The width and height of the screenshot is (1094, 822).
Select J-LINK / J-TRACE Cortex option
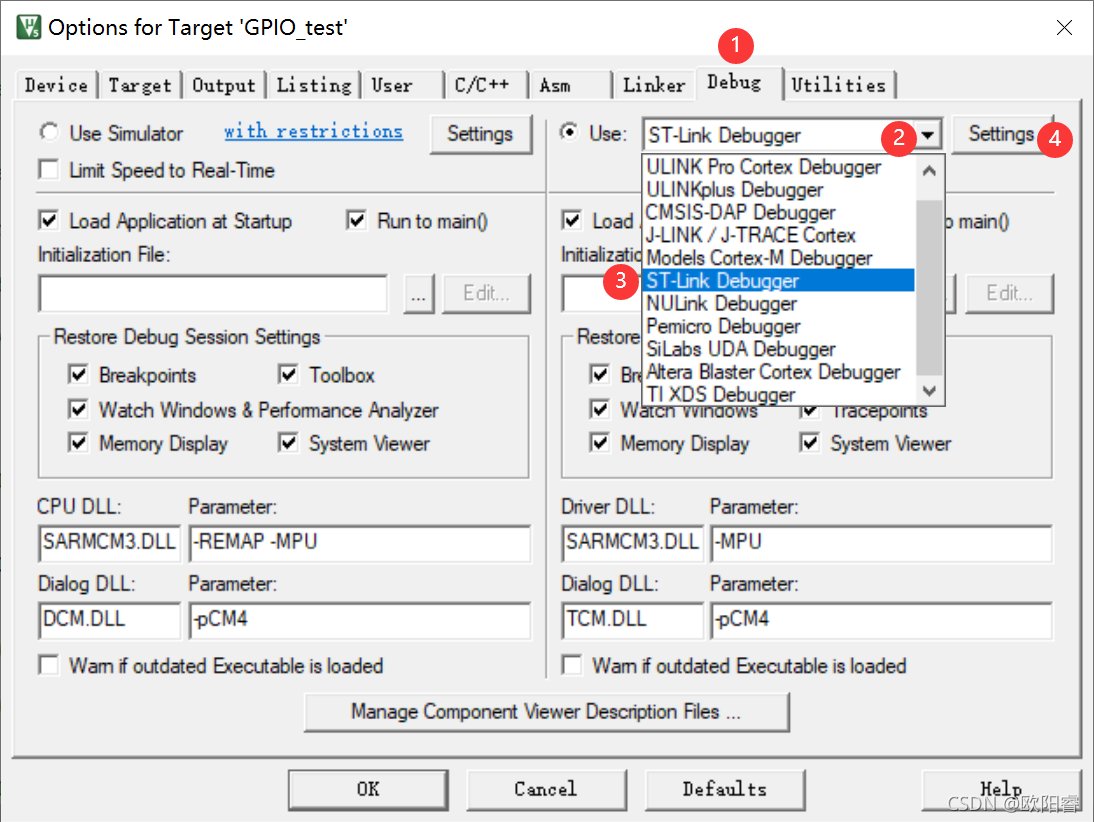point(778,235)
